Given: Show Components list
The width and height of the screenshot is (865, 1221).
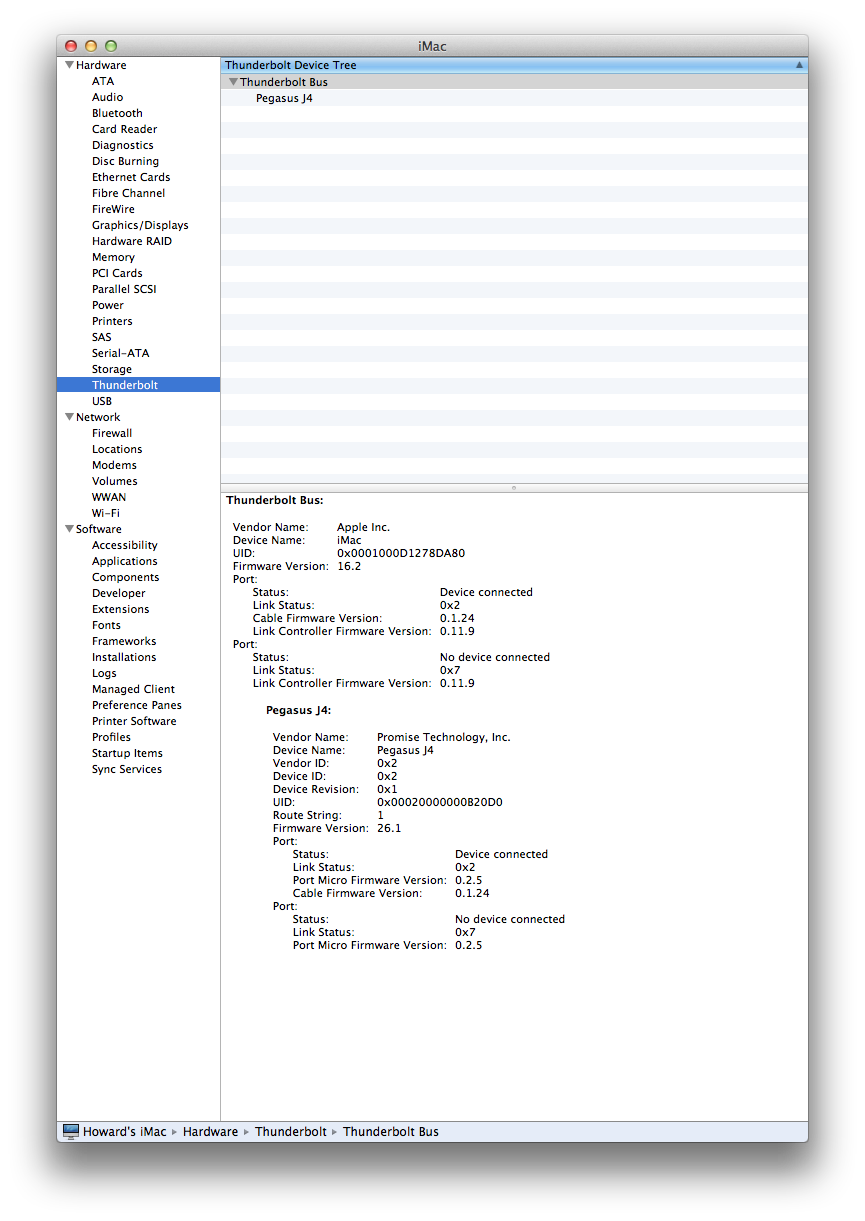Looking at the screenshot, I should tap(126, 577).
